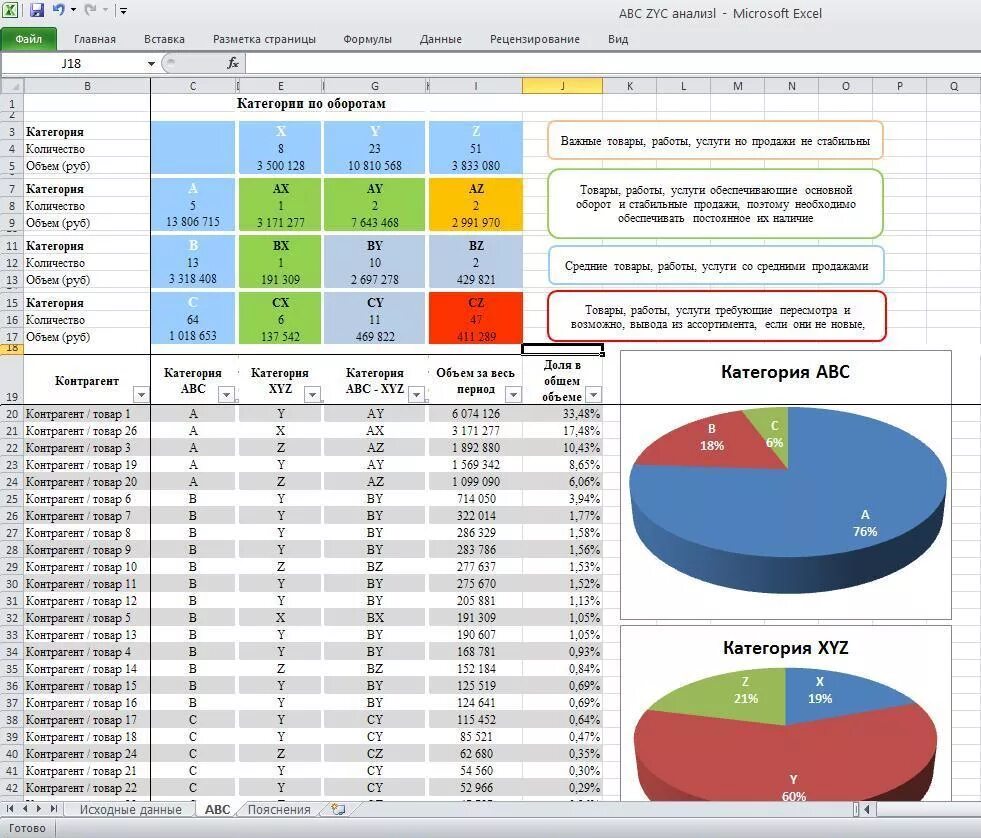Open the Контрагент column filter dropdown
981x838 pixels.
[141, 395]
